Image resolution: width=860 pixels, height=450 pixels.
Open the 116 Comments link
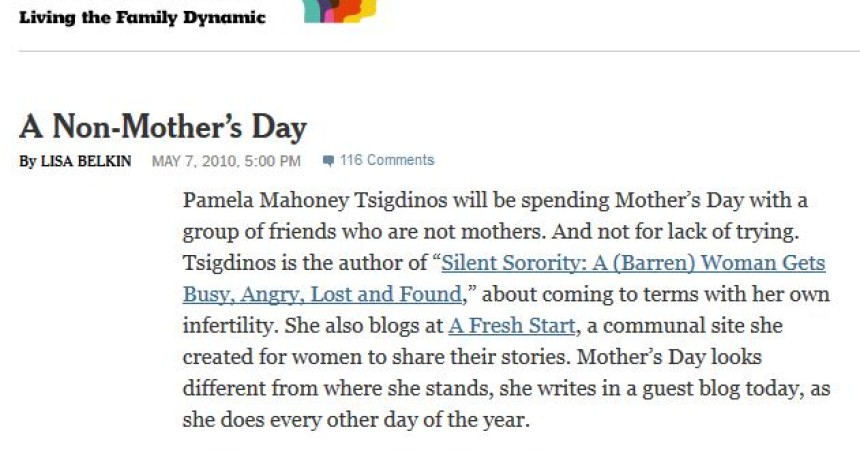pos(387,160)
